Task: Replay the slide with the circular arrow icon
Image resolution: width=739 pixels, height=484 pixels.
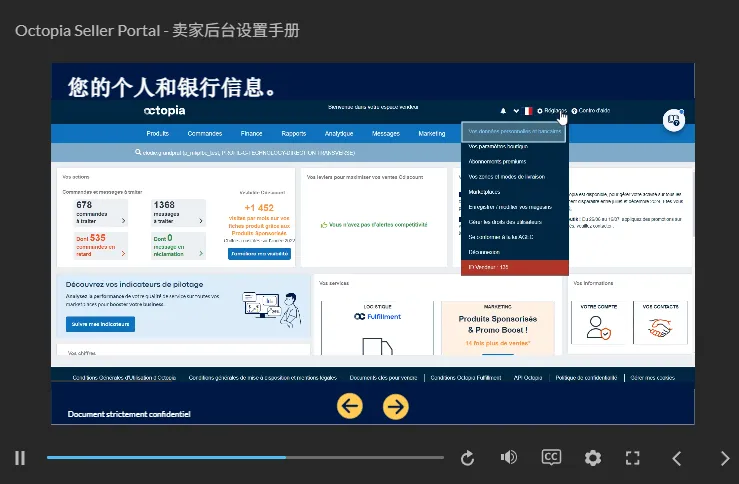Action: click(x=467, y=458)
